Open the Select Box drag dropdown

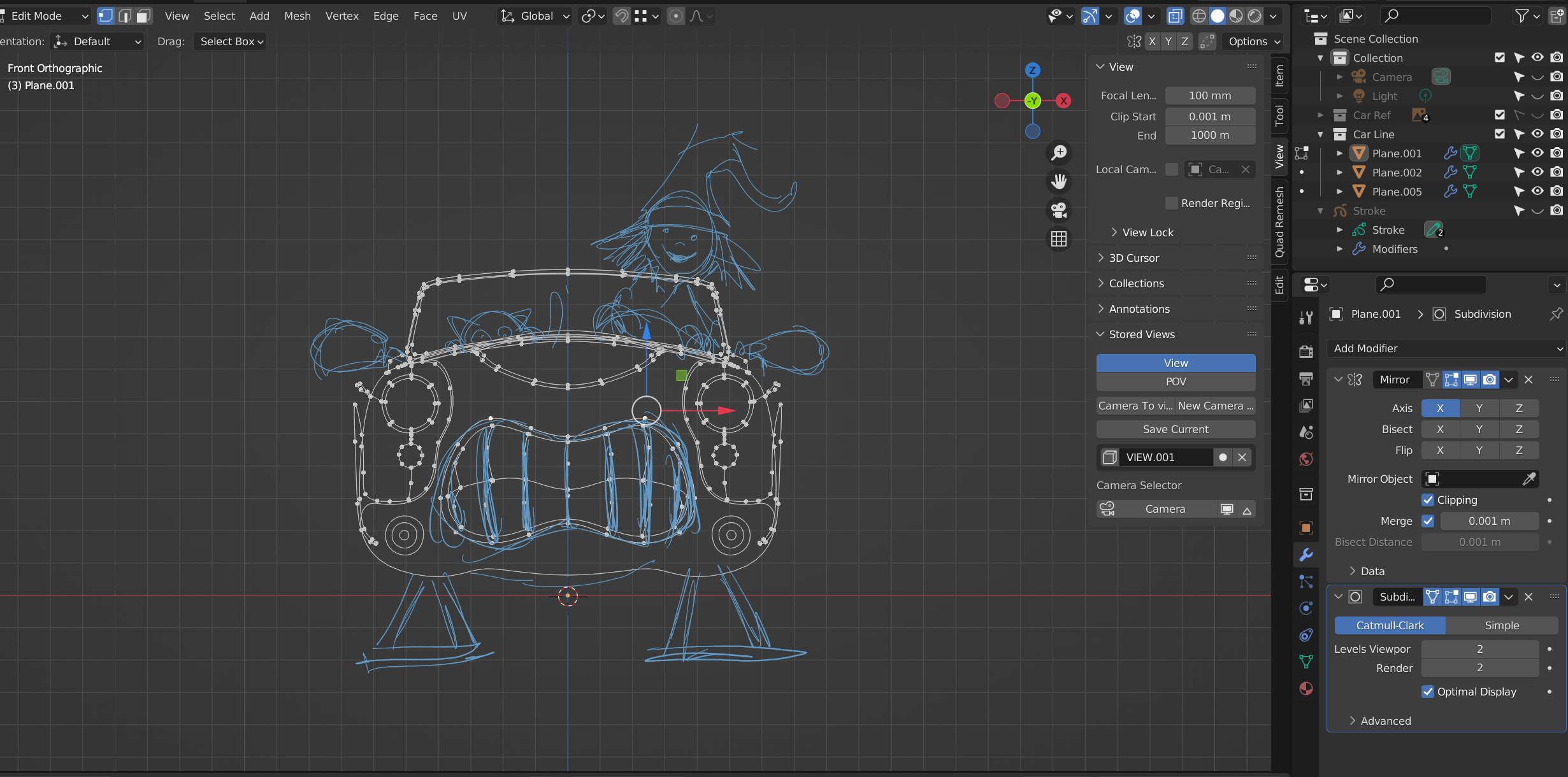click(231, 41)
